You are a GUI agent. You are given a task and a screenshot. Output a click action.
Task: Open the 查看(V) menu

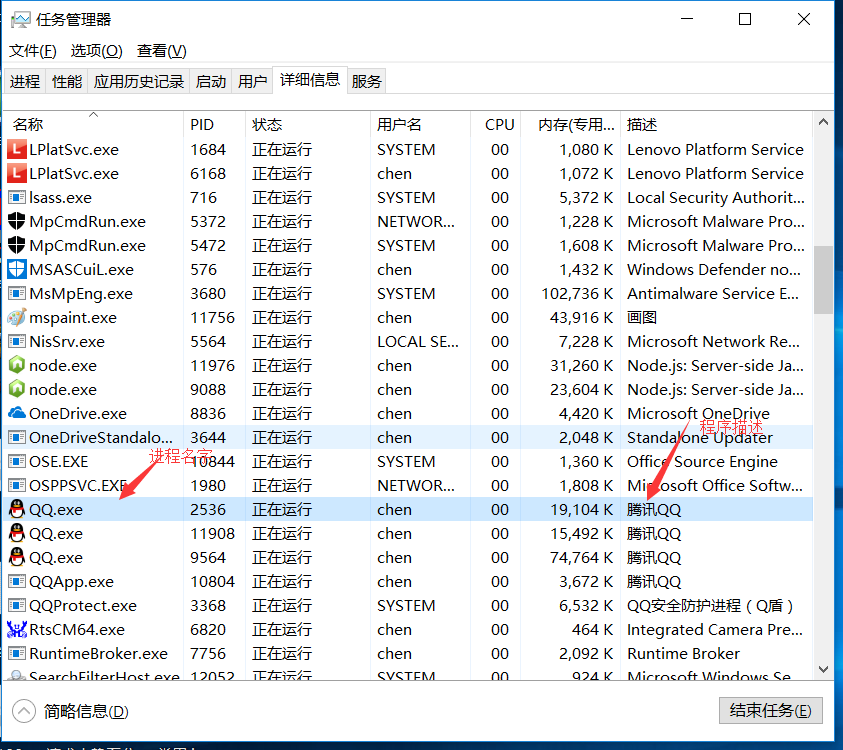coord(162,51)
